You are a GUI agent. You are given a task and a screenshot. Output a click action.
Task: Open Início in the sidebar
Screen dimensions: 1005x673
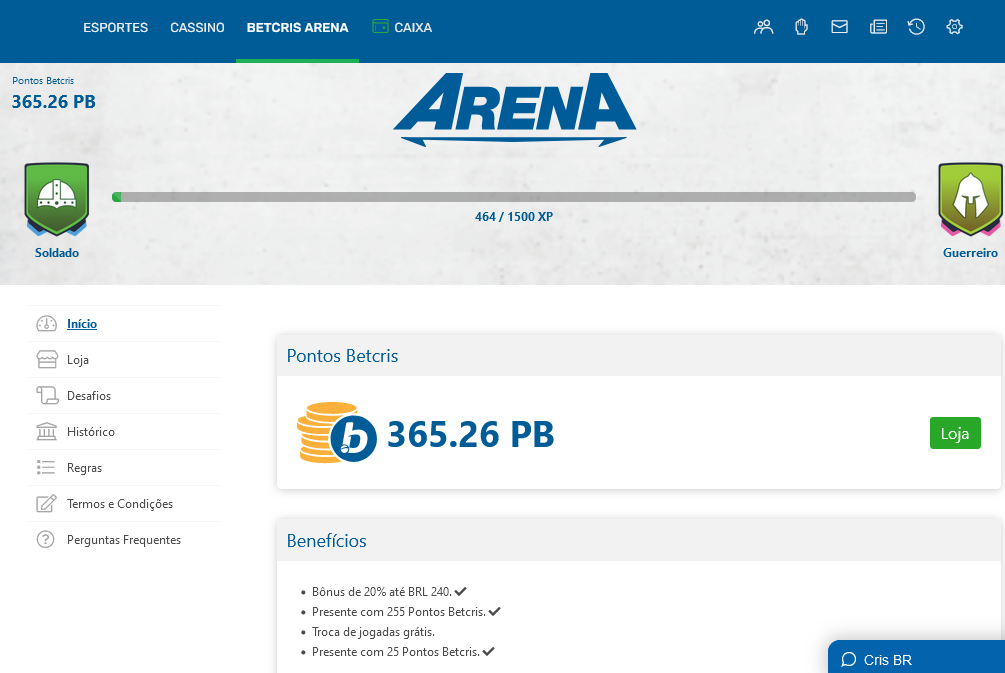(82, 324)
